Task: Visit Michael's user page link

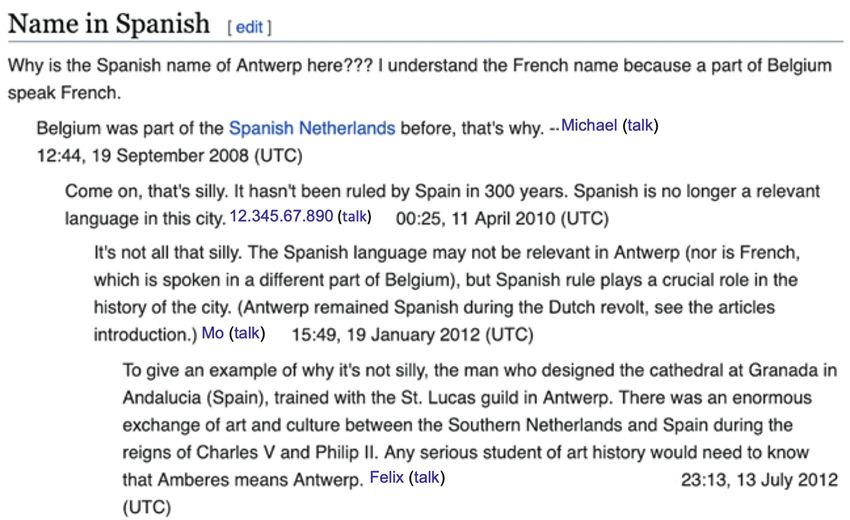Action: pyautogui.click(x=589, y=125)
